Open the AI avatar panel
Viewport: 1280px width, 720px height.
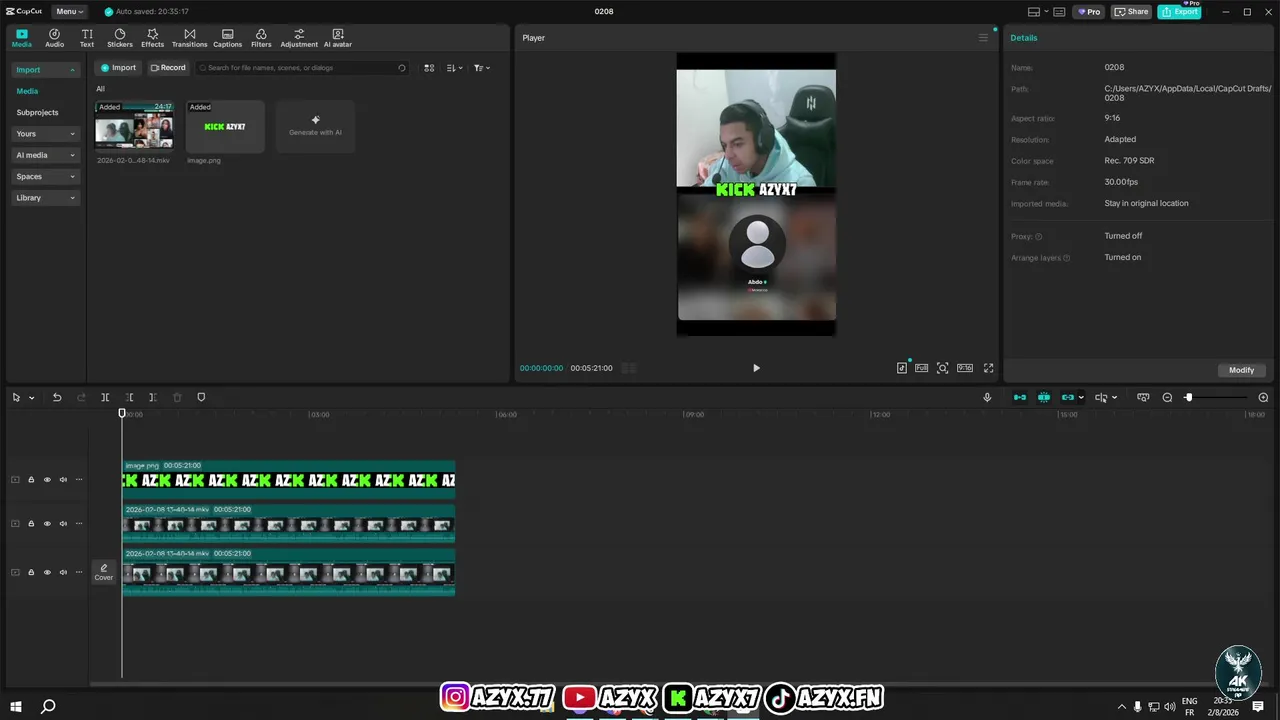click(x=338, y=38)
